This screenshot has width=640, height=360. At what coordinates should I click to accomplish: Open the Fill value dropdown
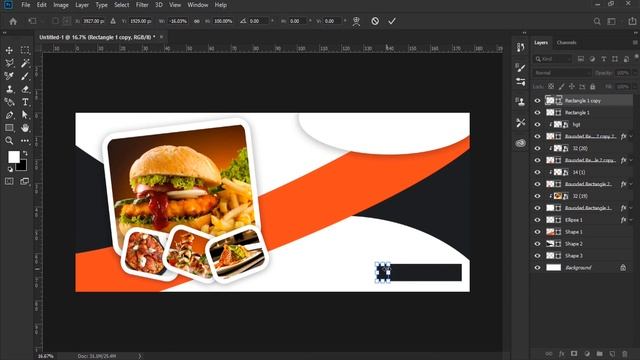[635, 87]
